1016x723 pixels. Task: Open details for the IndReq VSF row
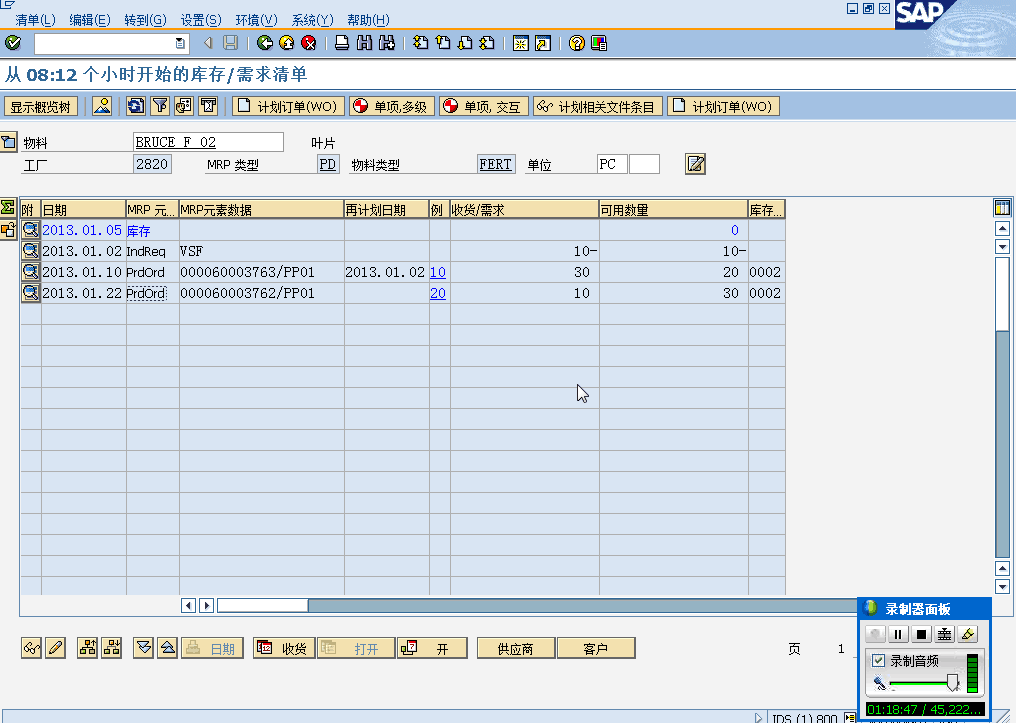(x=30, y=251)
